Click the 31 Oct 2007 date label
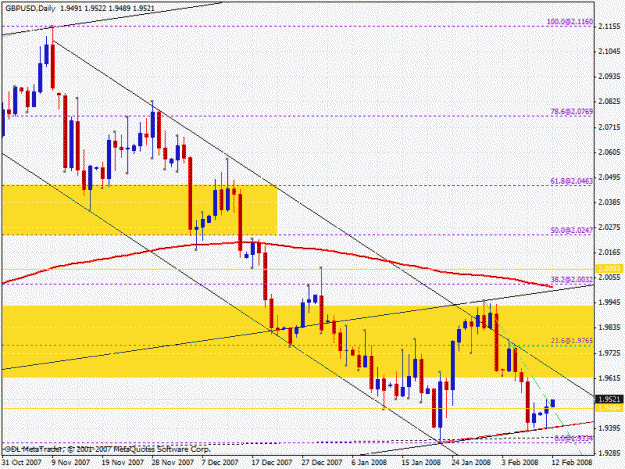625x469 pixels. (x=22, y=463)
